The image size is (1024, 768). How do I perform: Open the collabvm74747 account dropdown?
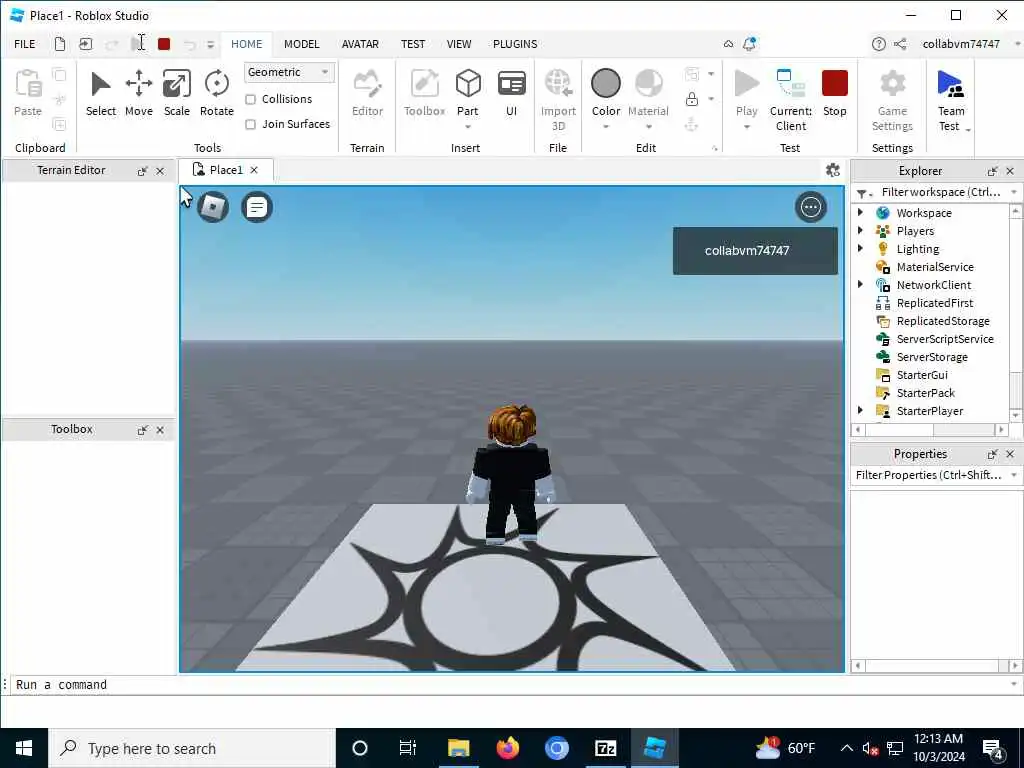(x=1017, y=44)
